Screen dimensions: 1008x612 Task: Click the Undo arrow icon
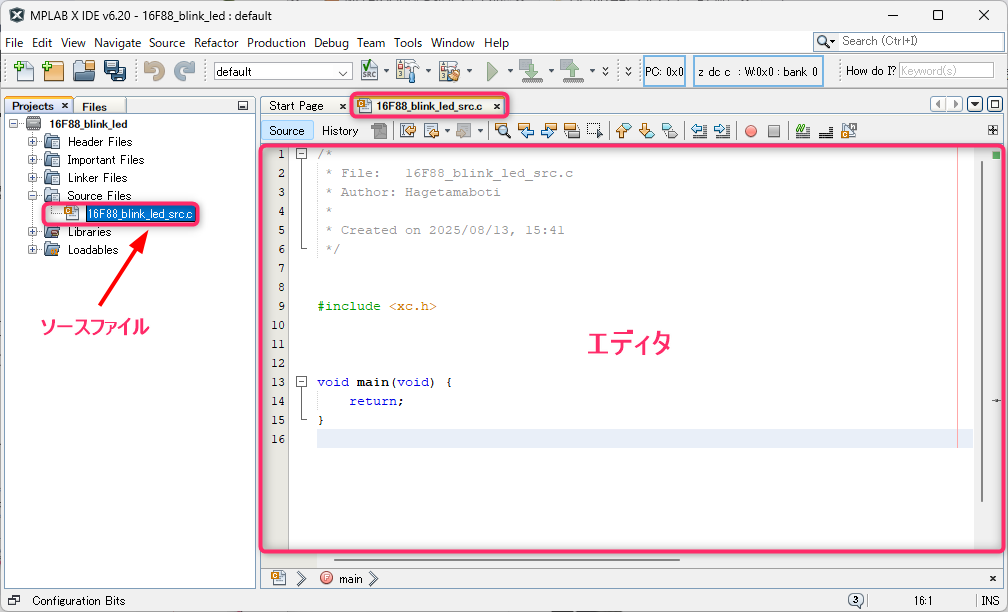(x=154, y=71)
